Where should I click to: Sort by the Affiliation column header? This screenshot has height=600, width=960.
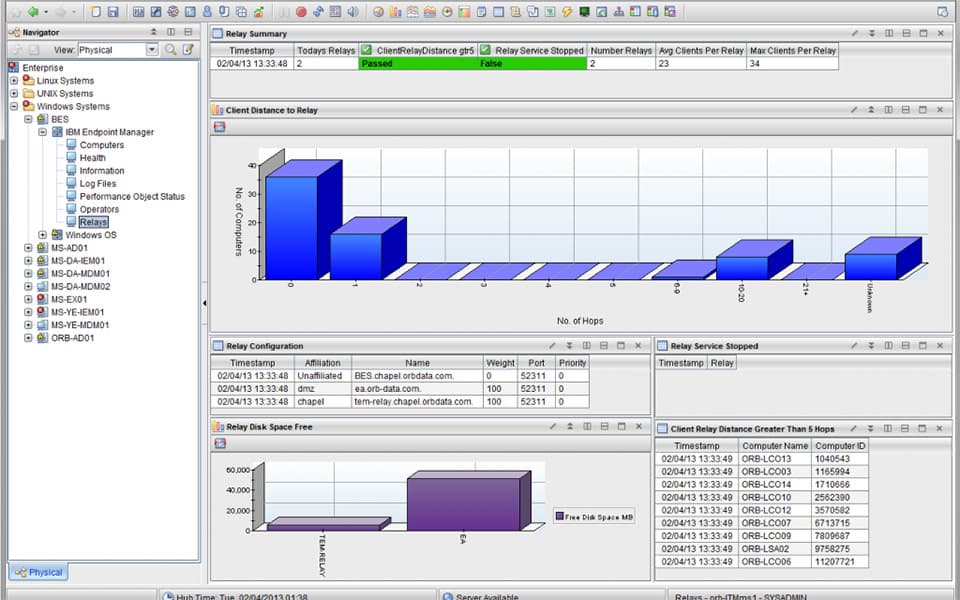point(323,362)
